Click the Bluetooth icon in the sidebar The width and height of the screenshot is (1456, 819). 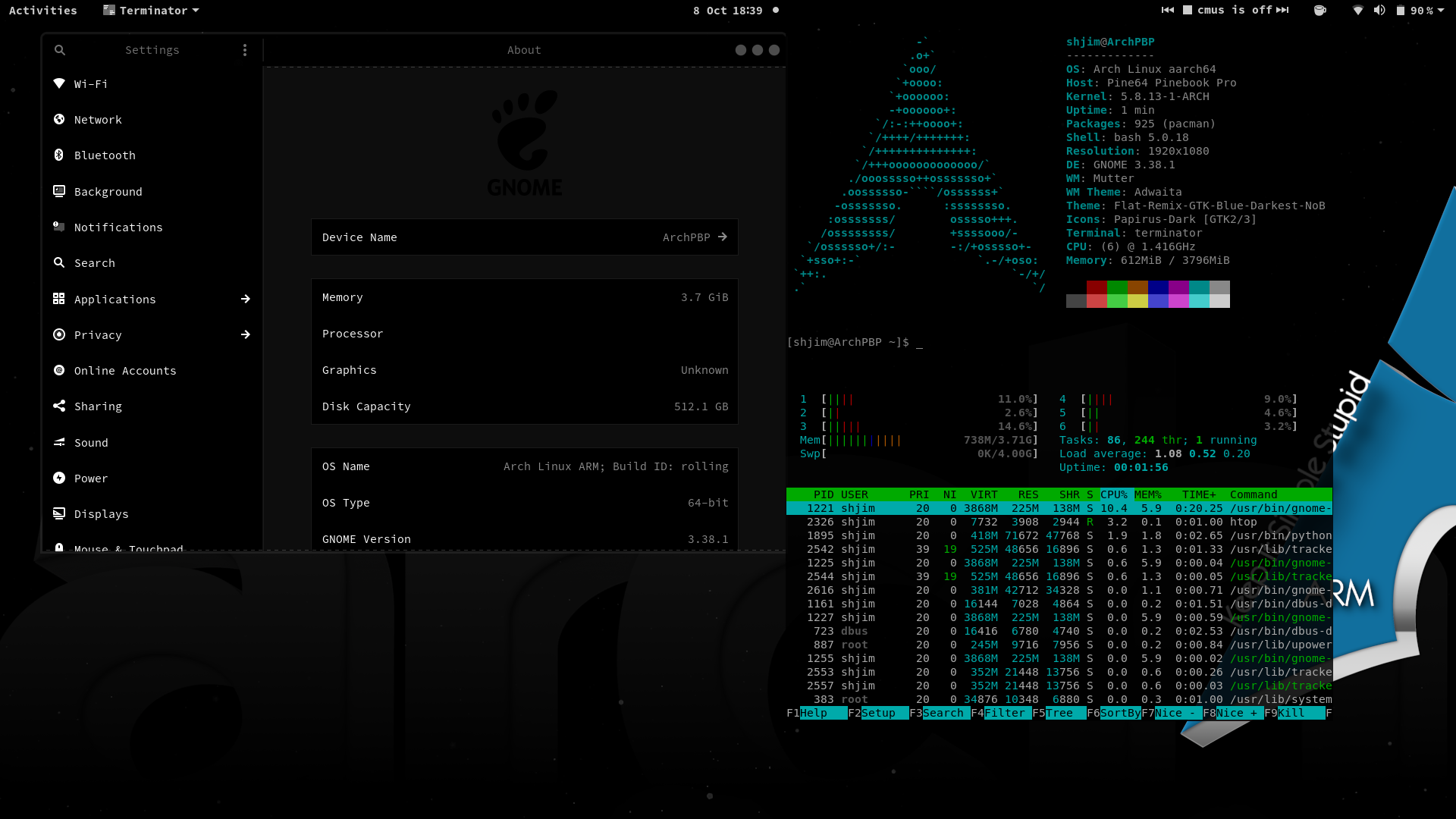pos(59,155)
